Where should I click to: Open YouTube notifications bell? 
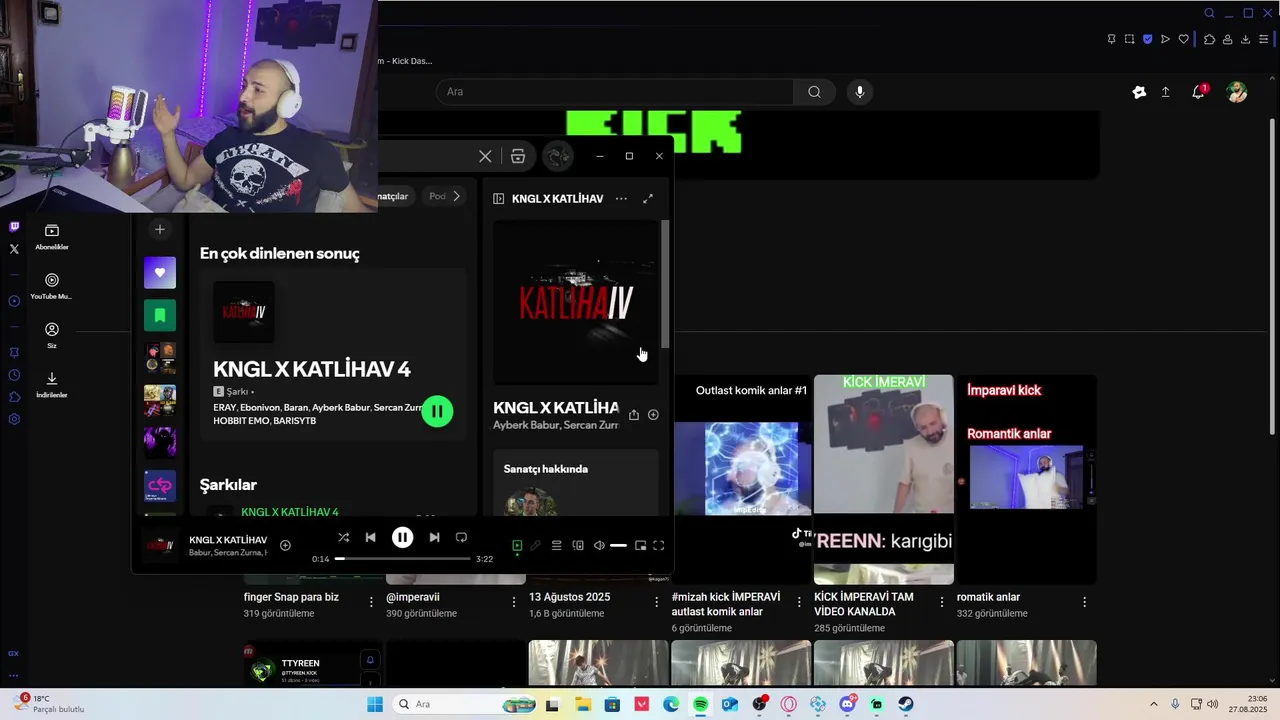pos(1198,92)
